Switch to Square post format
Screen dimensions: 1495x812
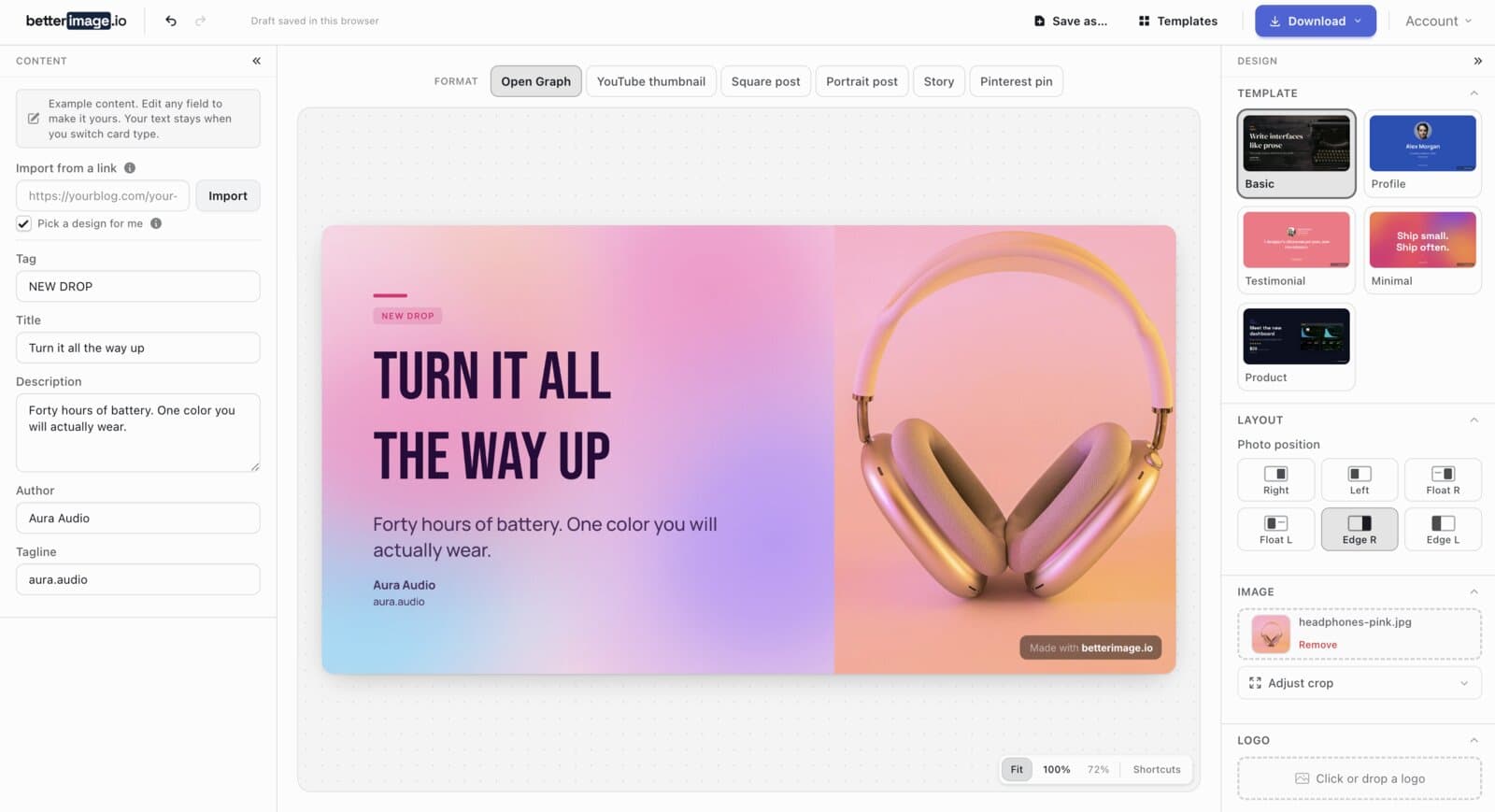(x=765, y=81)
